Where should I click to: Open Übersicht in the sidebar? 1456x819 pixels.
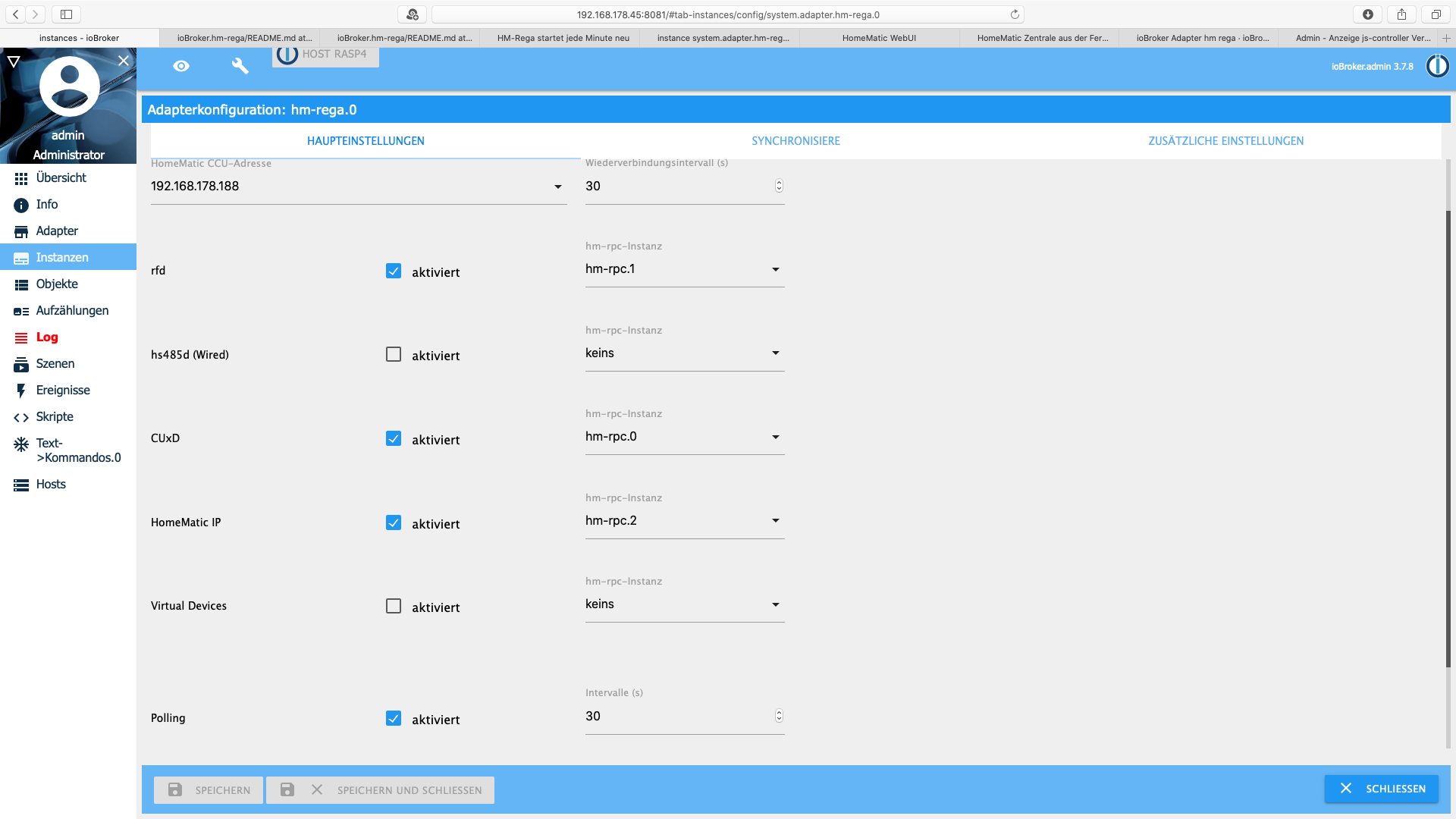[x=68, y=178]
